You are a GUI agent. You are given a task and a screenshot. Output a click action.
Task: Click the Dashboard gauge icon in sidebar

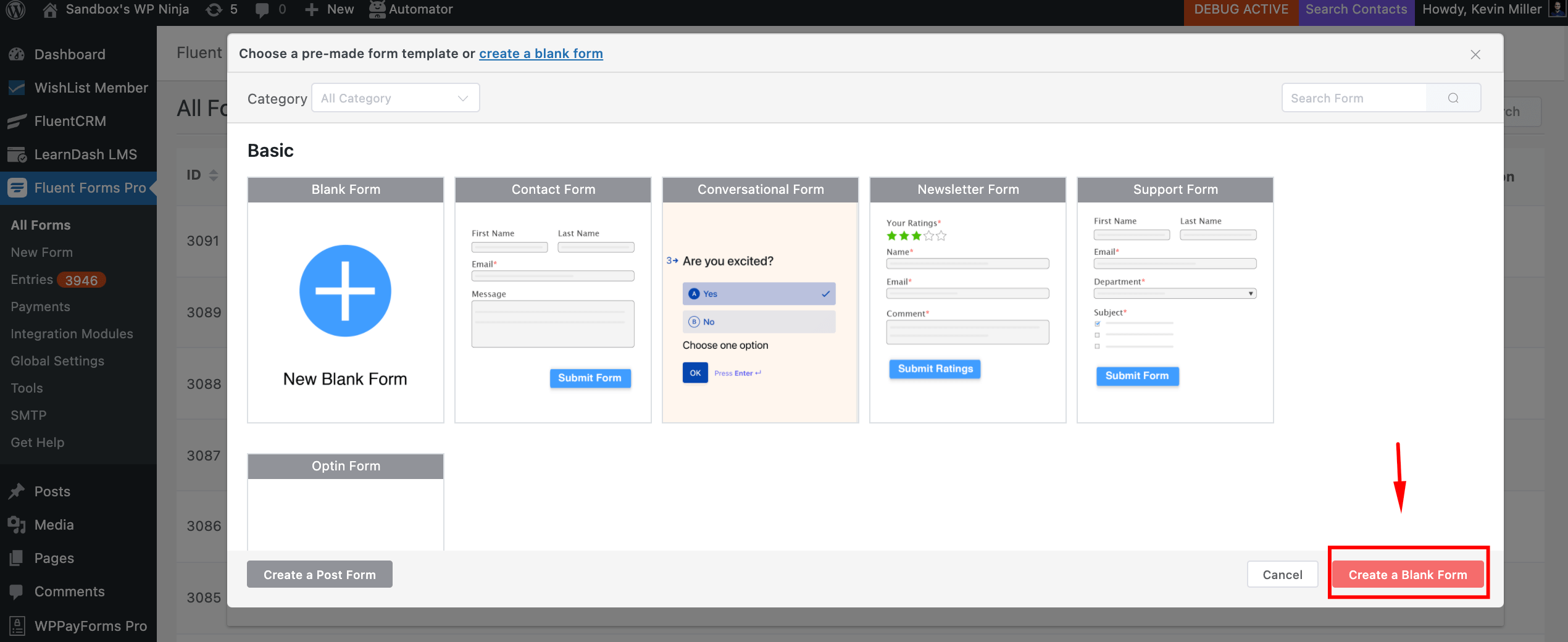pyautogui.click(x=17, y=54)
